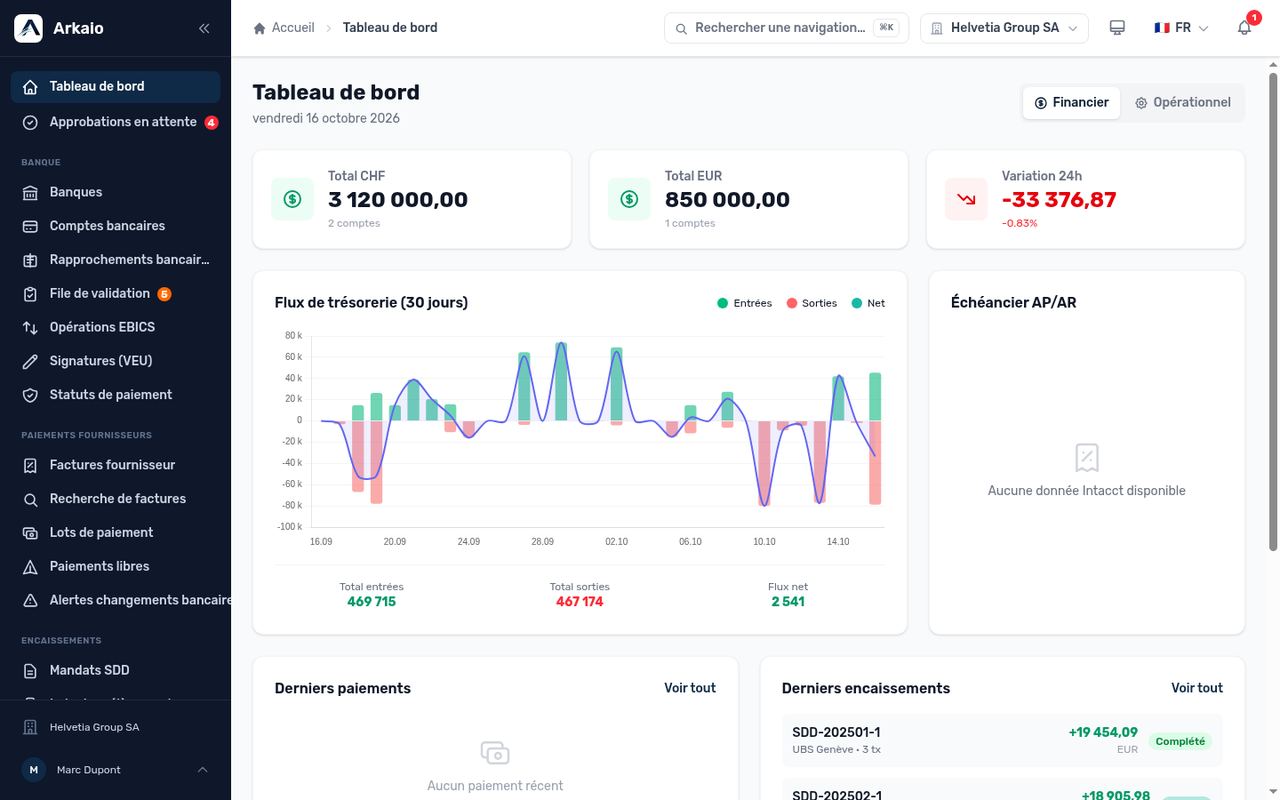
Task: Collapse the sidebar with double-chevron icon
Action: click(204, 28)
